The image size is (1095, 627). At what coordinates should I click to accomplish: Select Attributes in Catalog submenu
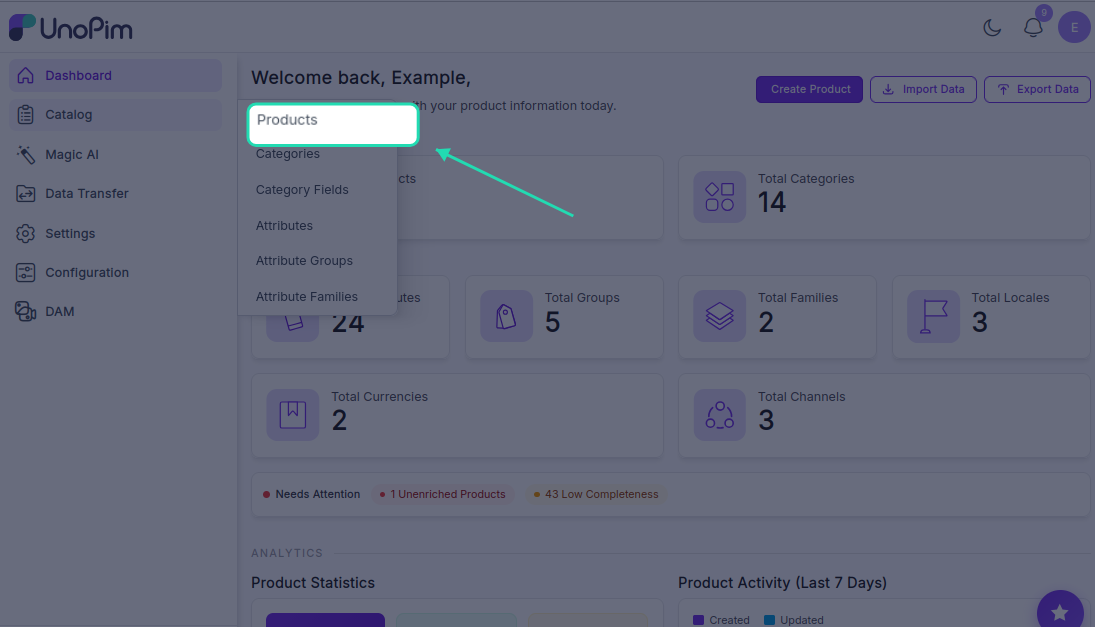[x=284, y=226]
